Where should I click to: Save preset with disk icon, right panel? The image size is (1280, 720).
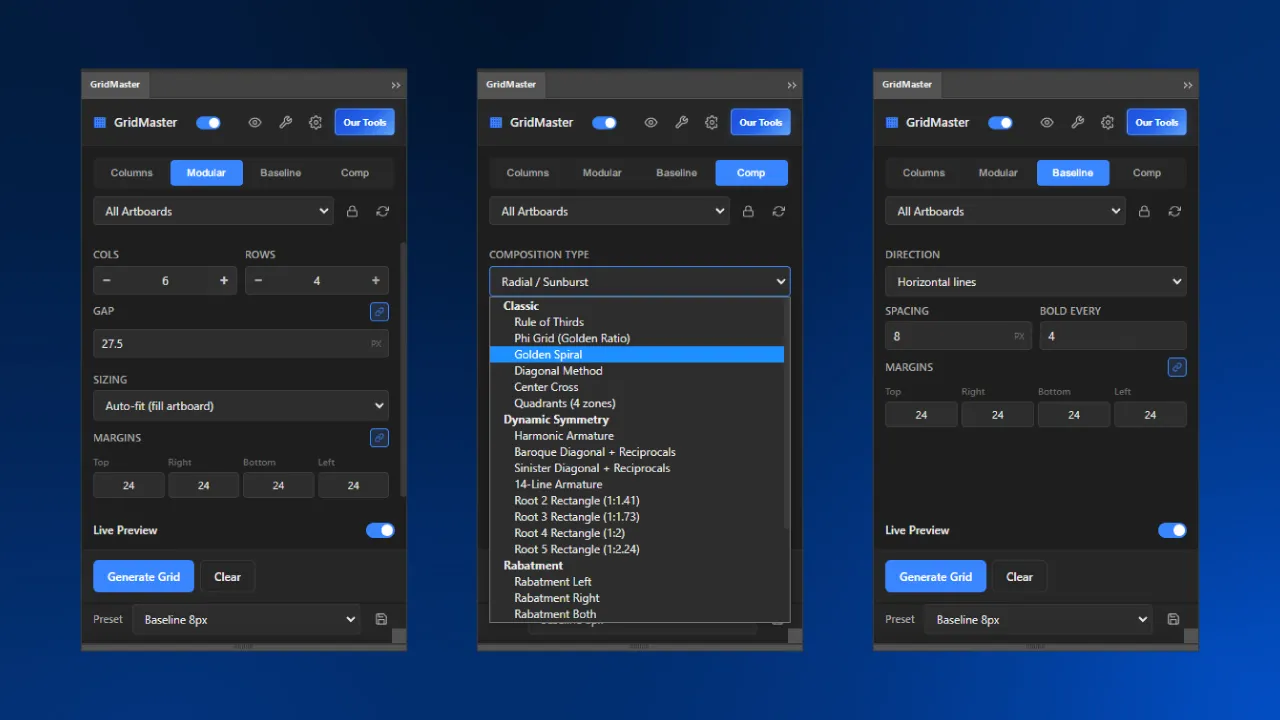(x=1173, y=619)
